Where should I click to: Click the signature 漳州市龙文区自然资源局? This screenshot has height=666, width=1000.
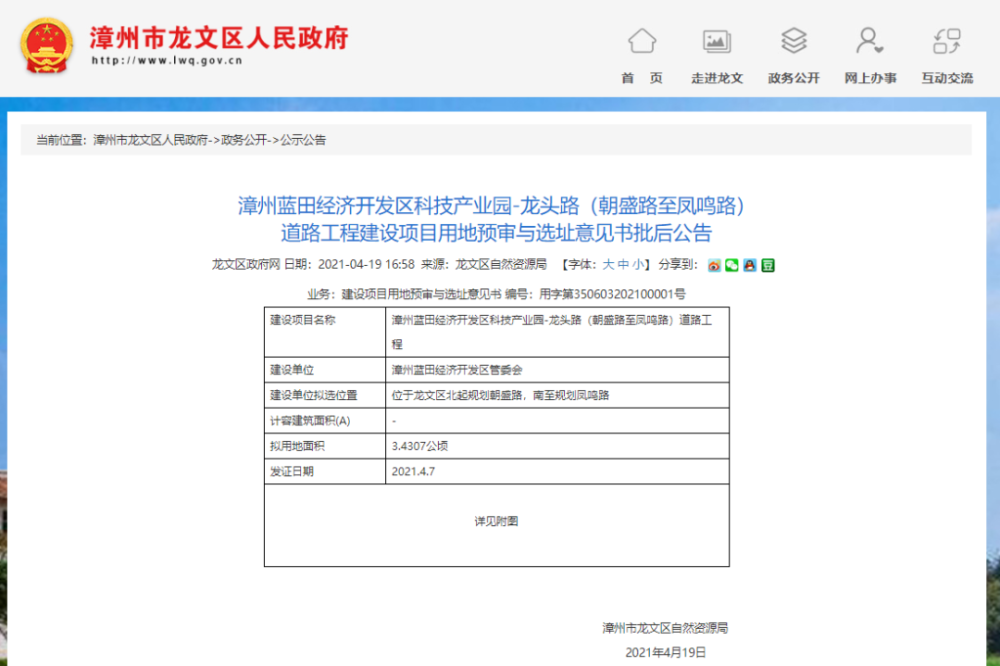665,628
